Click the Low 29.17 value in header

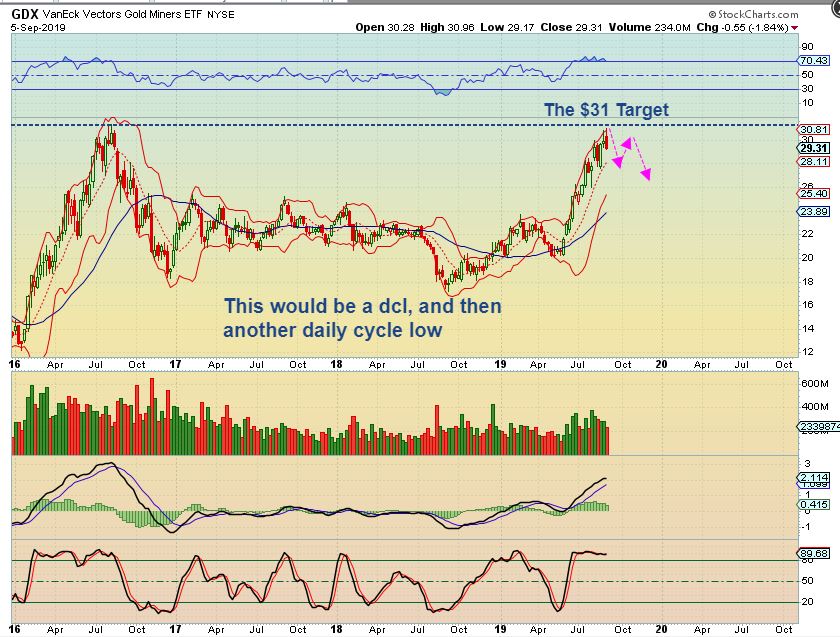point(507,27)
